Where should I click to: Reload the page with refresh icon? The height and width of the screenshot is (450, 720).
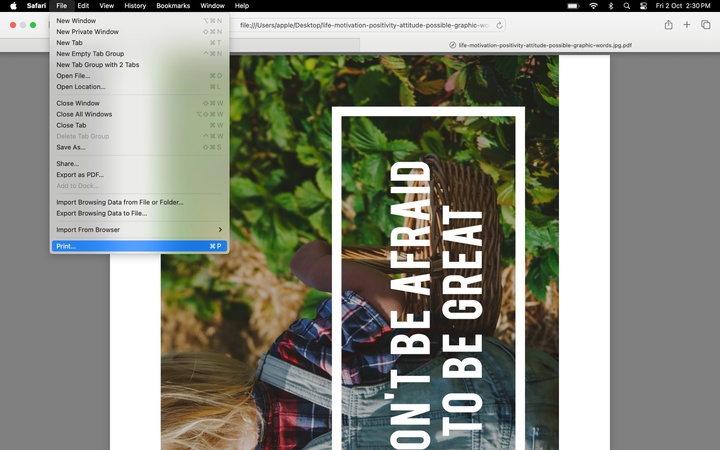499,25
